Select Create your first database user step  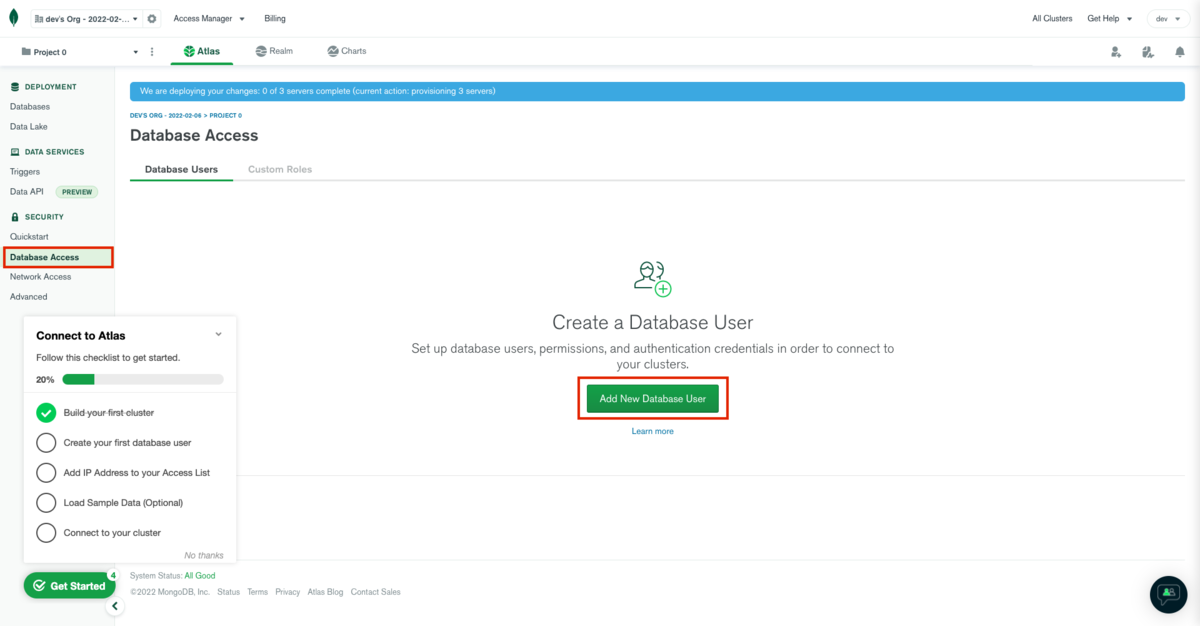point(127,442)
